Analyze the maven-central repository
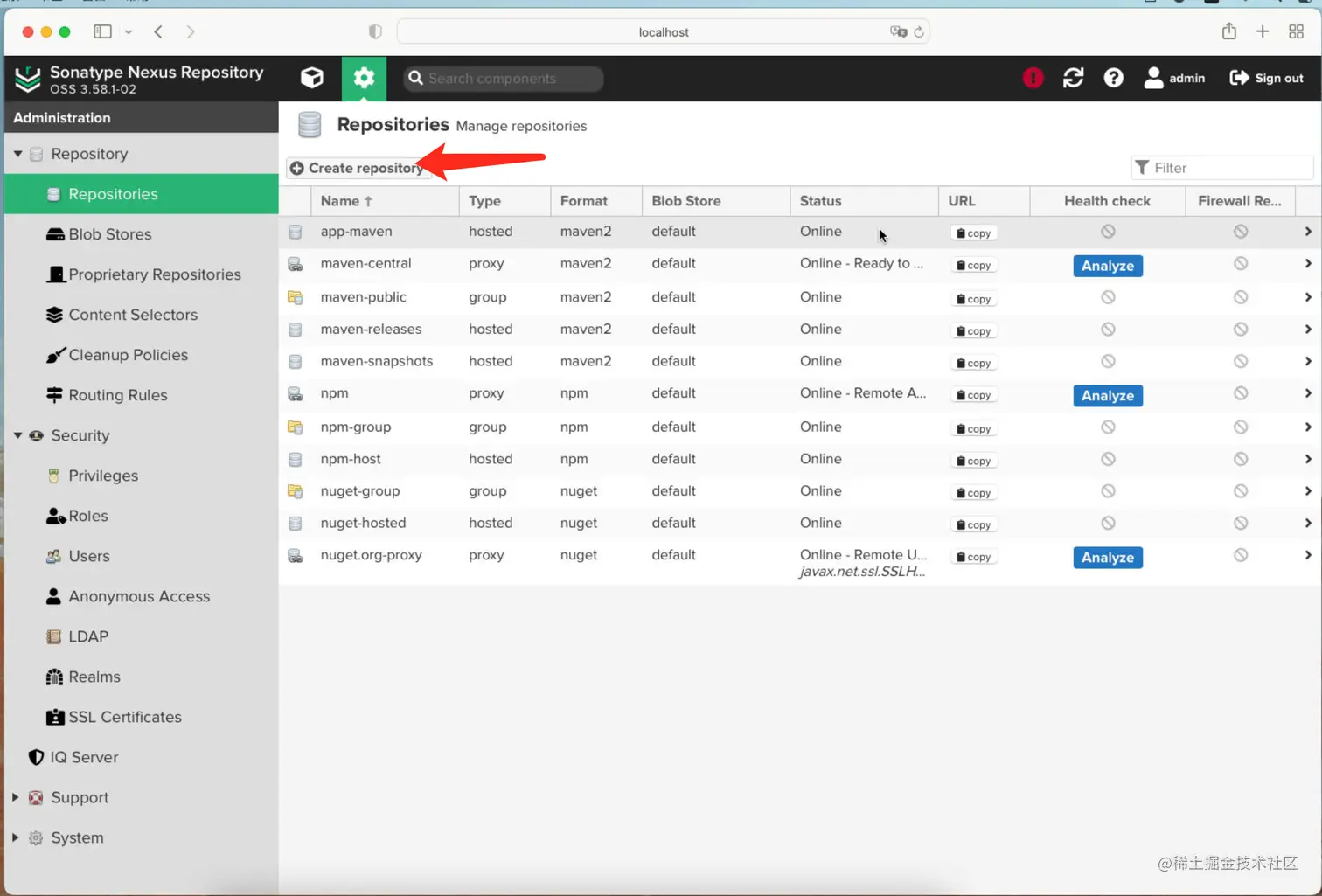Screen dimensions: 1322x896 click(1108, 266)
